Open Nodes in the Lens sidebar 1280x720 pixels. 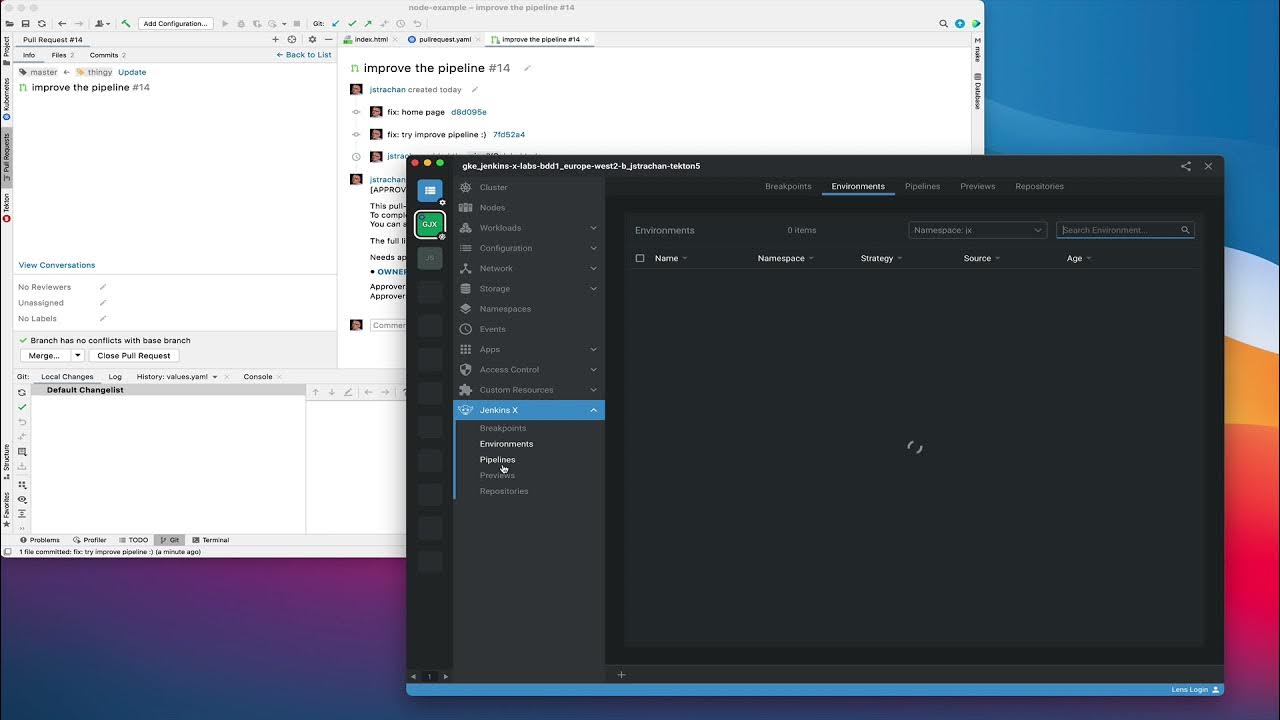(528, 207)
